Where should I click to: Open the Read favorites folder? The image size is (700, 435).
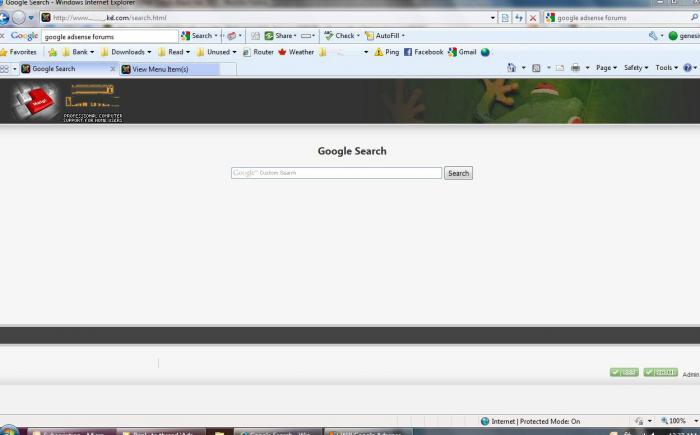click(174, 52)
